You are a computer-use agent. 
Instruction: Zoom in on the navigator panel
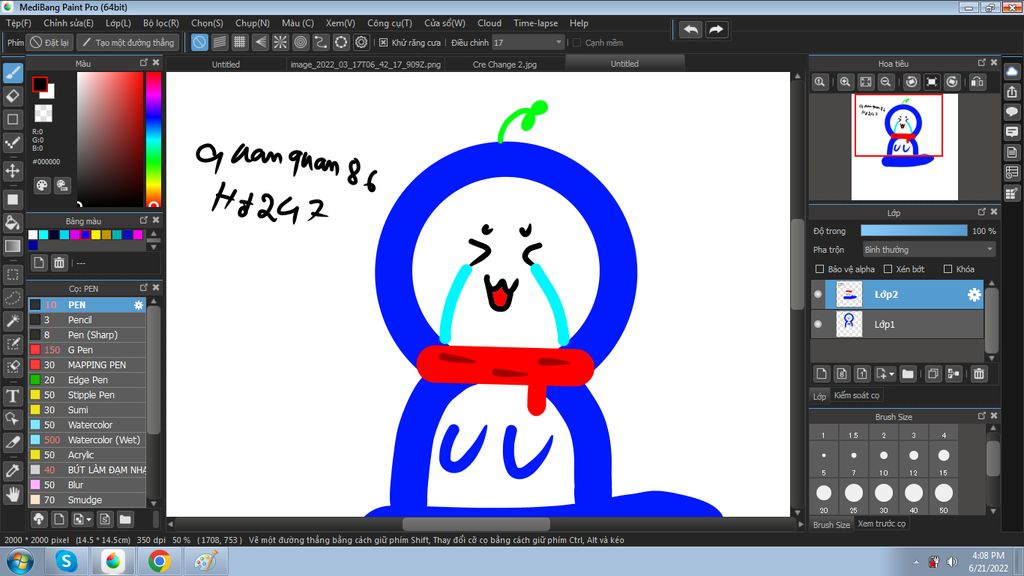(x=845, y=82)
